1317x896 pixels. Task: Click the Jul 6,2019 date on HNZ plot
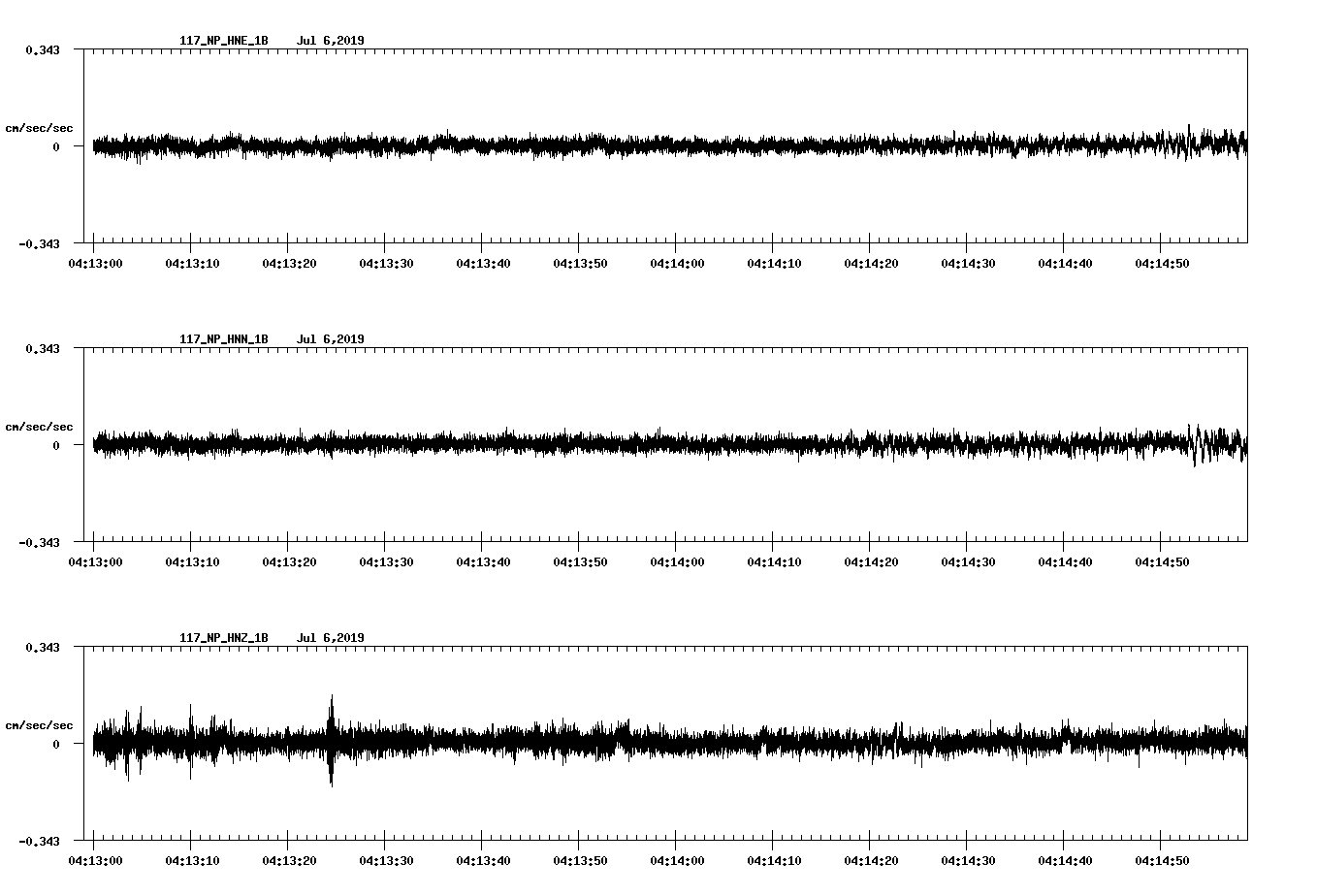(330, 638)
